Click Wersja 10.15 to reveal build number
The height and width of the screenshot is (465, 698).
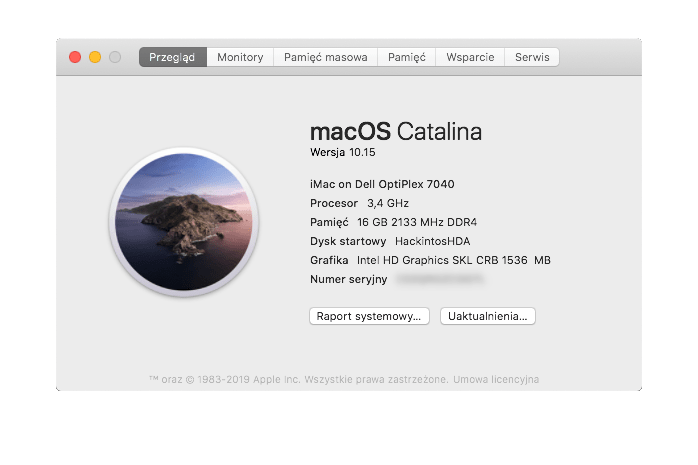(349, 152)
